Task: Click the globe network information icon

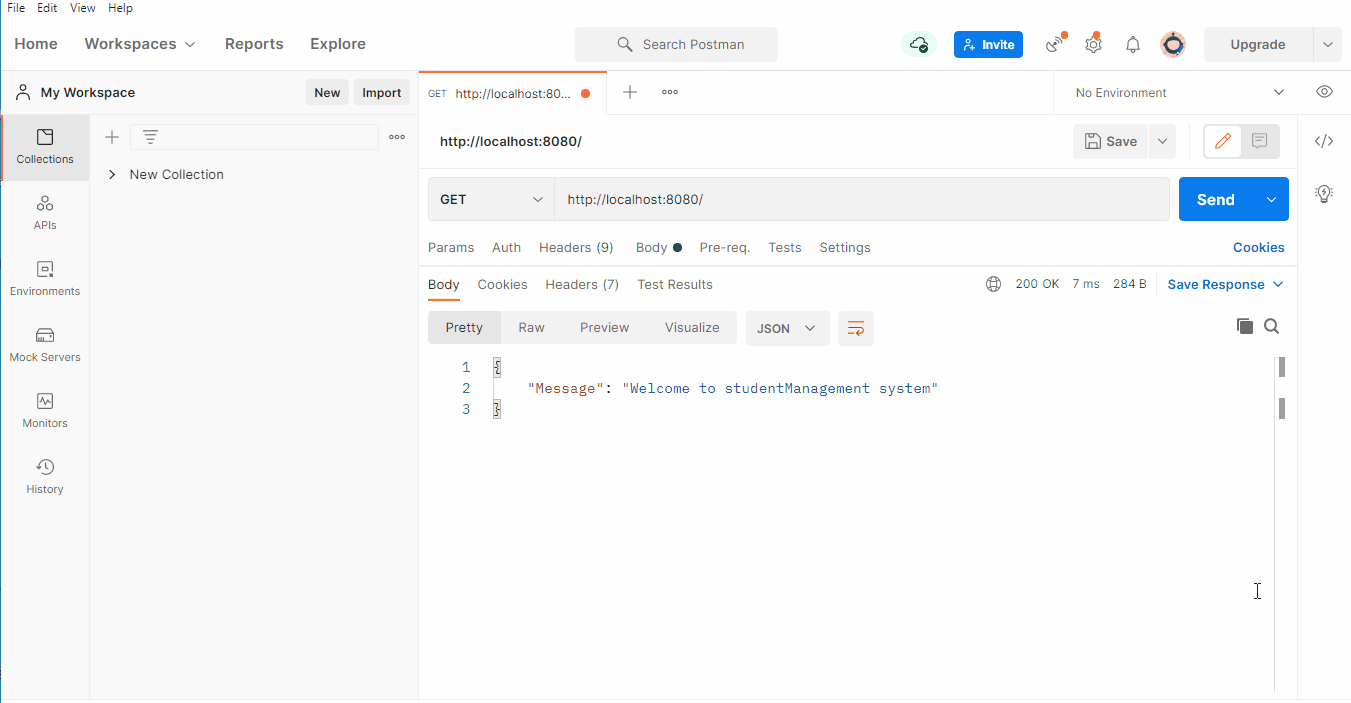Action: click(993, 284)
